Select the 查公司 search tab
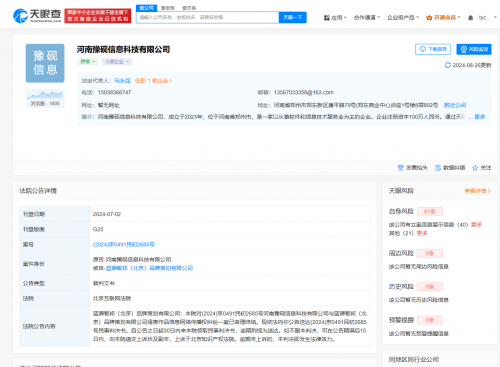The image size is (500, 367). 146,8
